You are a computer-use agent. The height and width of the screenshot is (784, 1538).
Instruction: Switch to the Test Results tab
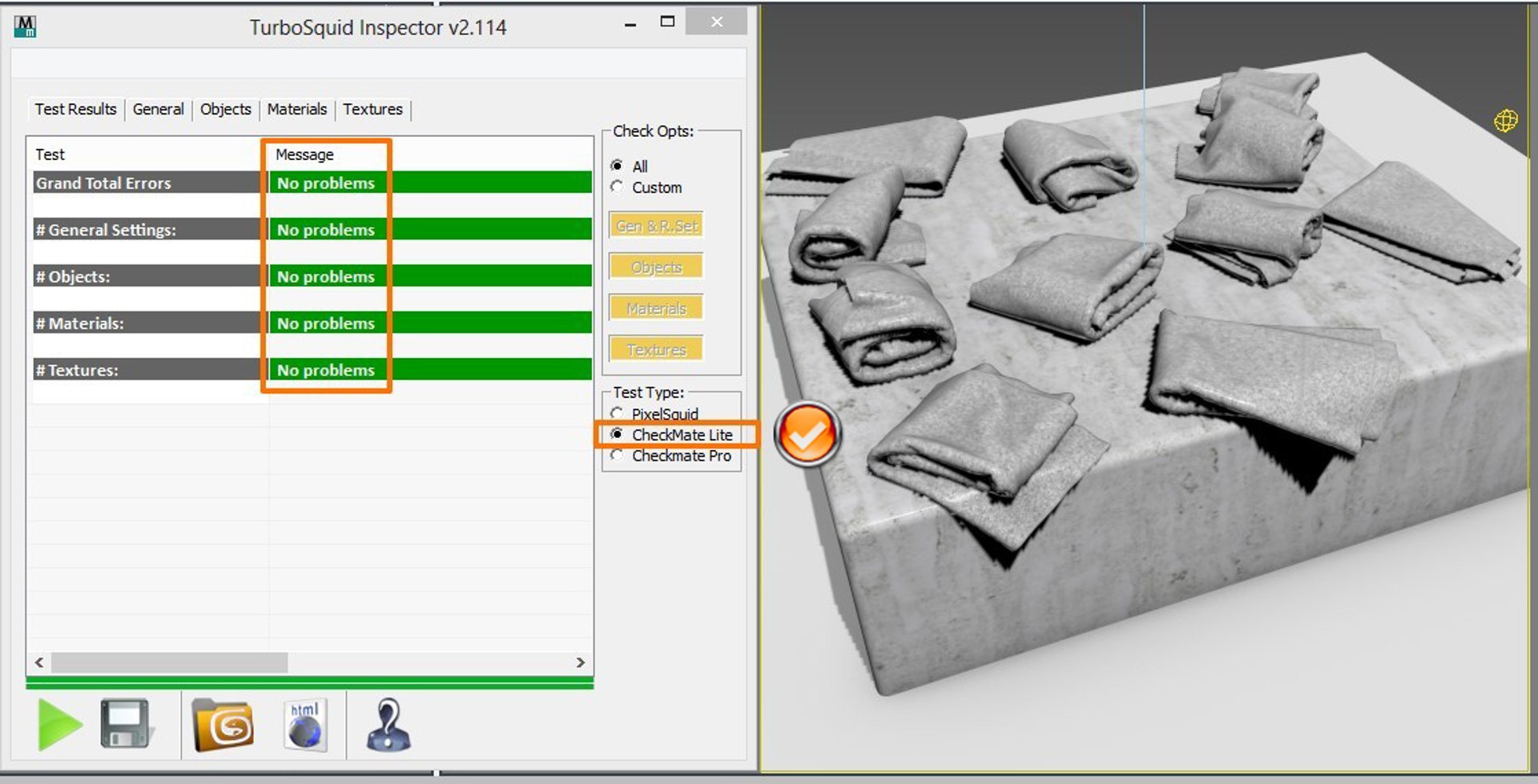[x=75, y=109]
